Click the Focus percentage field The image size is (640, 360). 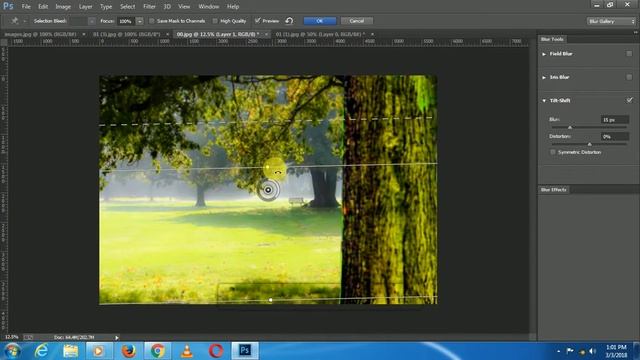126,21
